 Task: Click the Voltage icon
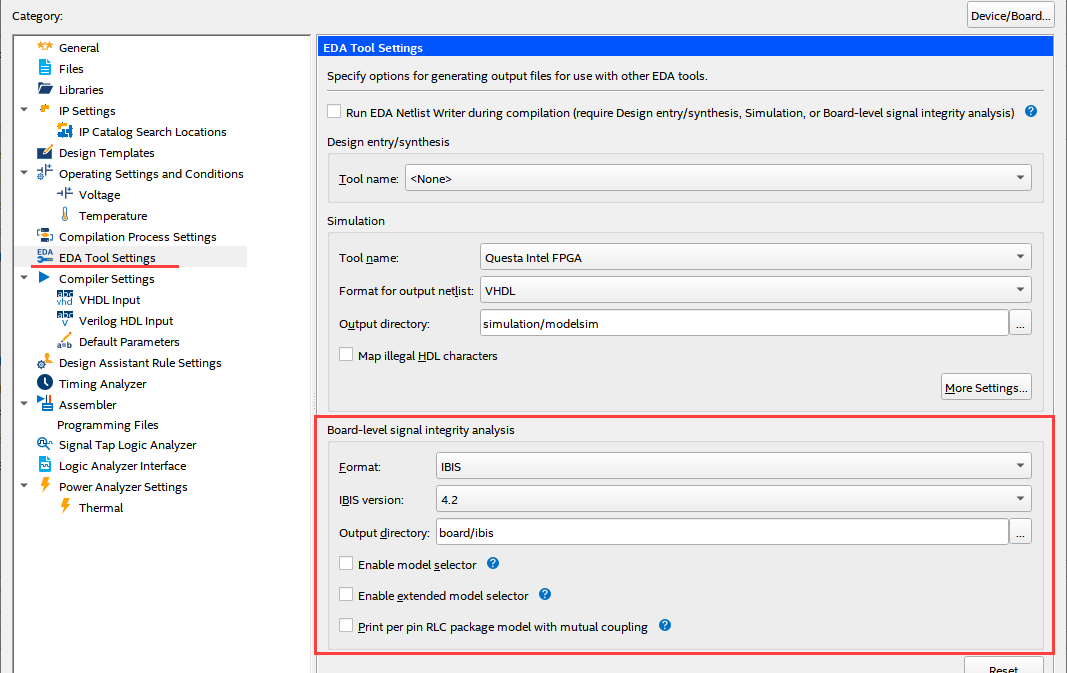click(65, 193)
